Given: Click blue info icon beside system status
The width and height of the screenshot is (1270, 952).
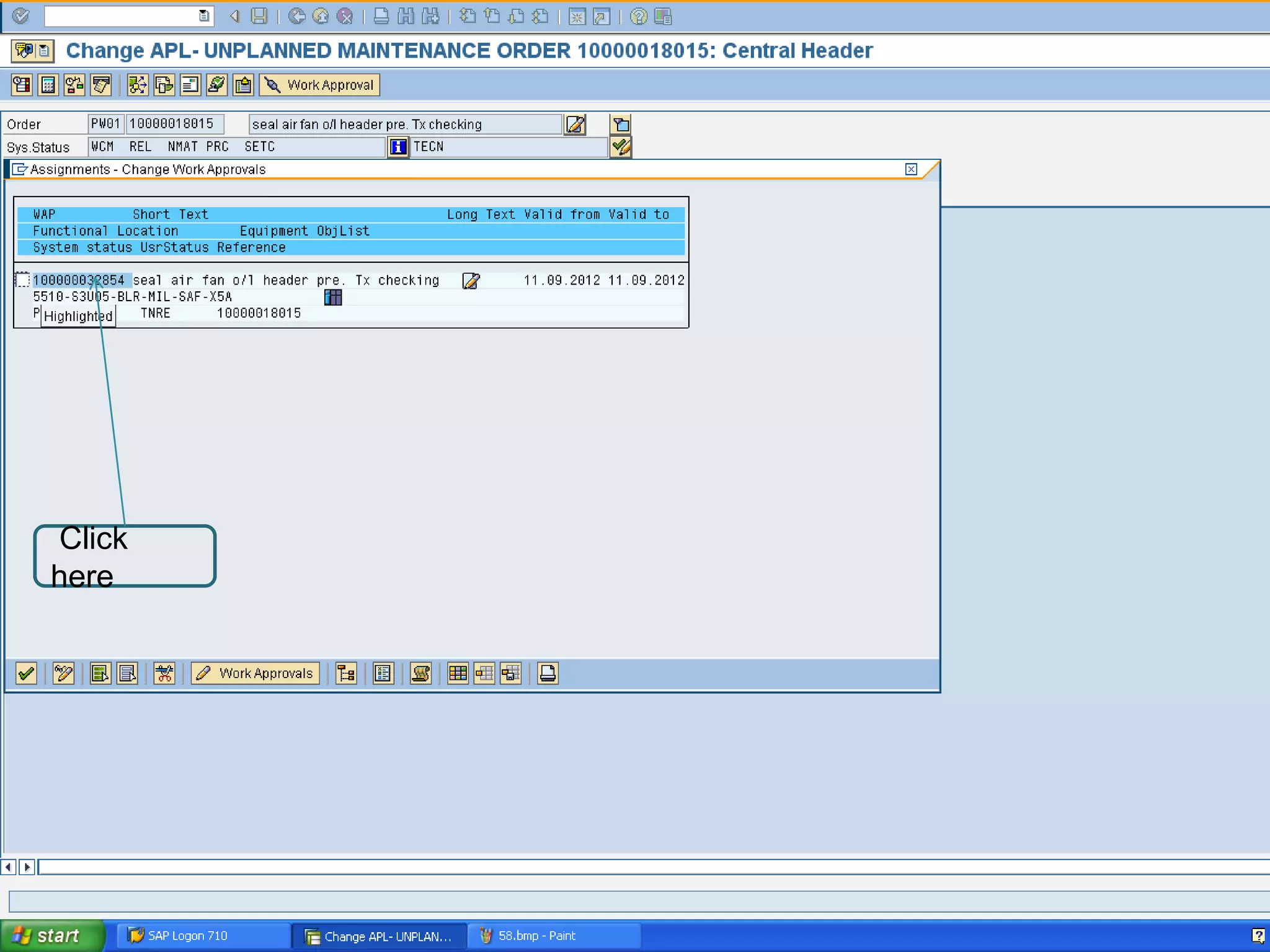Looking at the screenshot, I should (398, 147).
